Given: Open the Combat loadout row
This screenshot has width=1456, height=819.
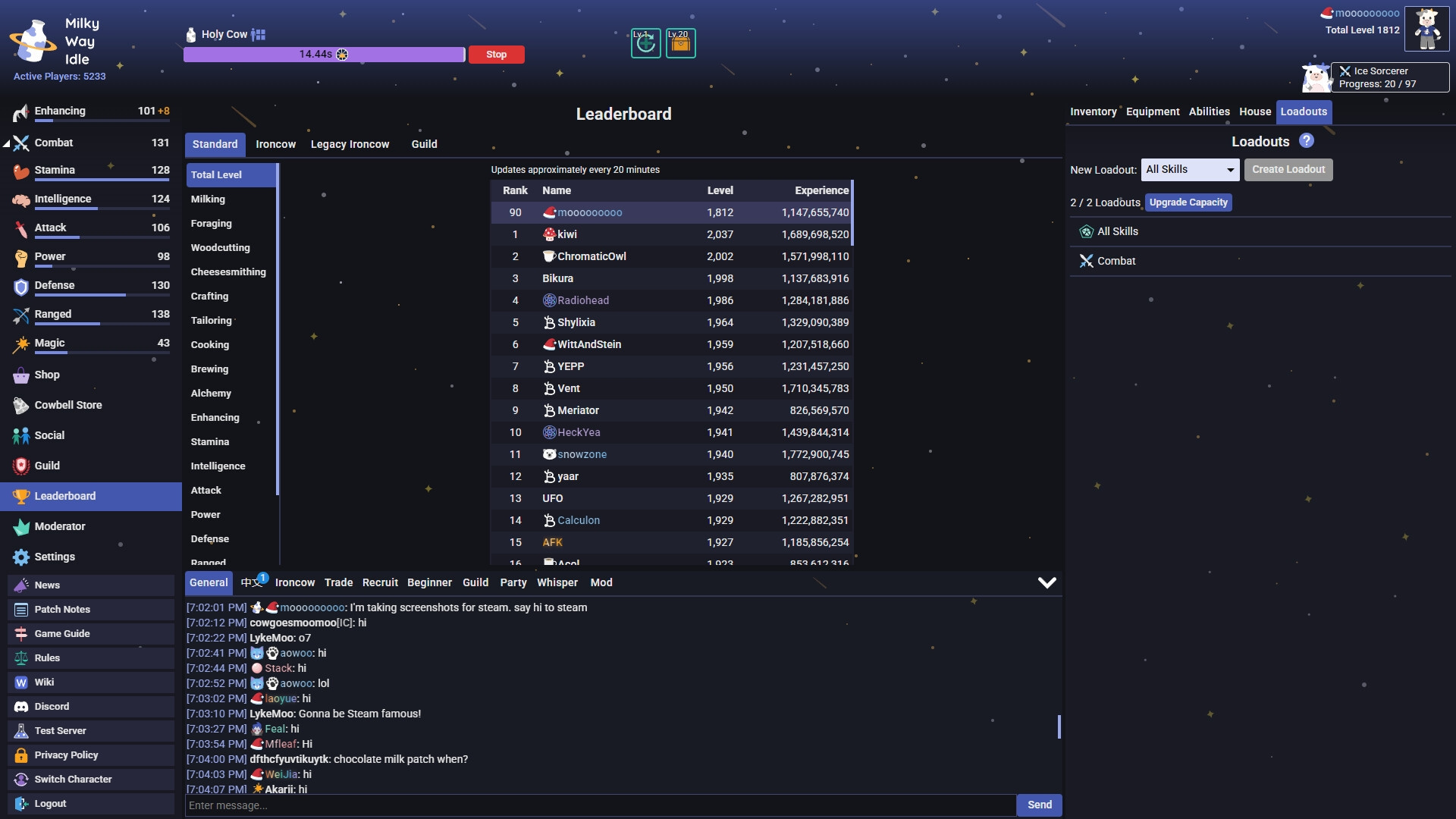Looking at the screenshot, I should (1260, 262).
